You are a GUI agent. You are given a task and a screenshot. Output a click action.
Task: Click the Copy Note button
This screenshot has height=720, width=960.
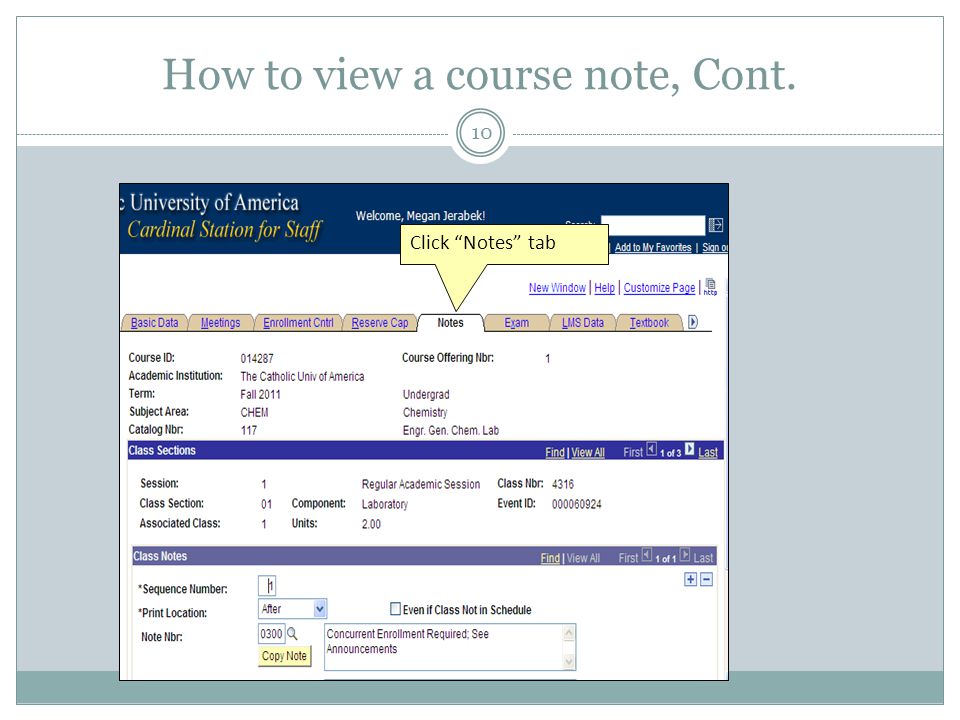284,656
